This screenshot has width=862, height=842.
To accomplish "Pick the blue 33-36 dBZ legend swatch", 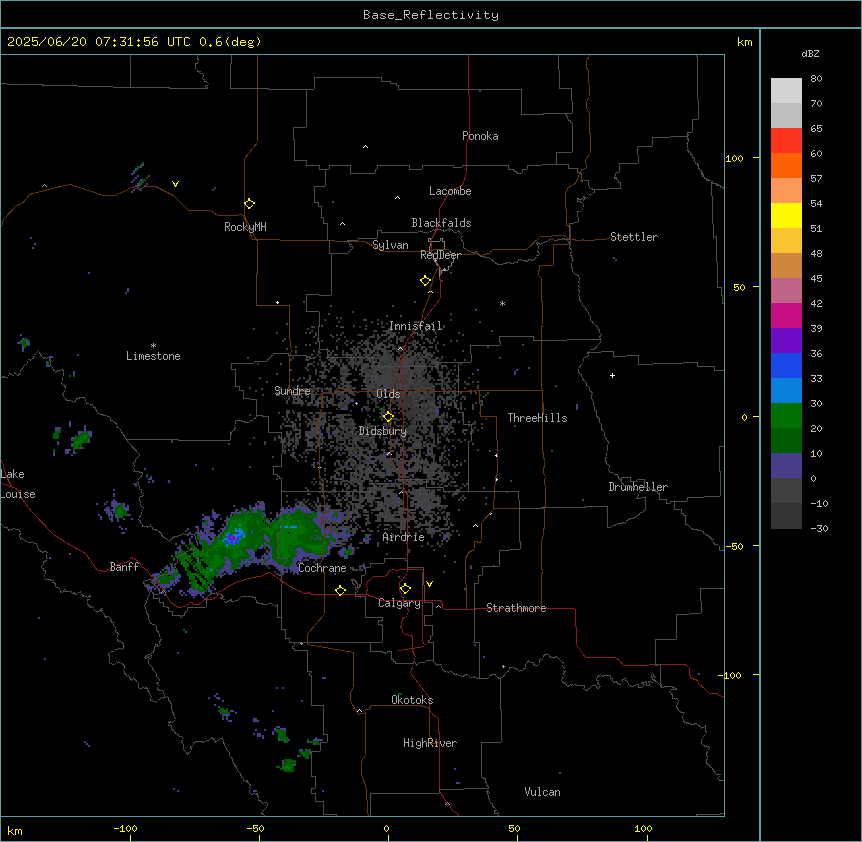I will tap(786, 365).
